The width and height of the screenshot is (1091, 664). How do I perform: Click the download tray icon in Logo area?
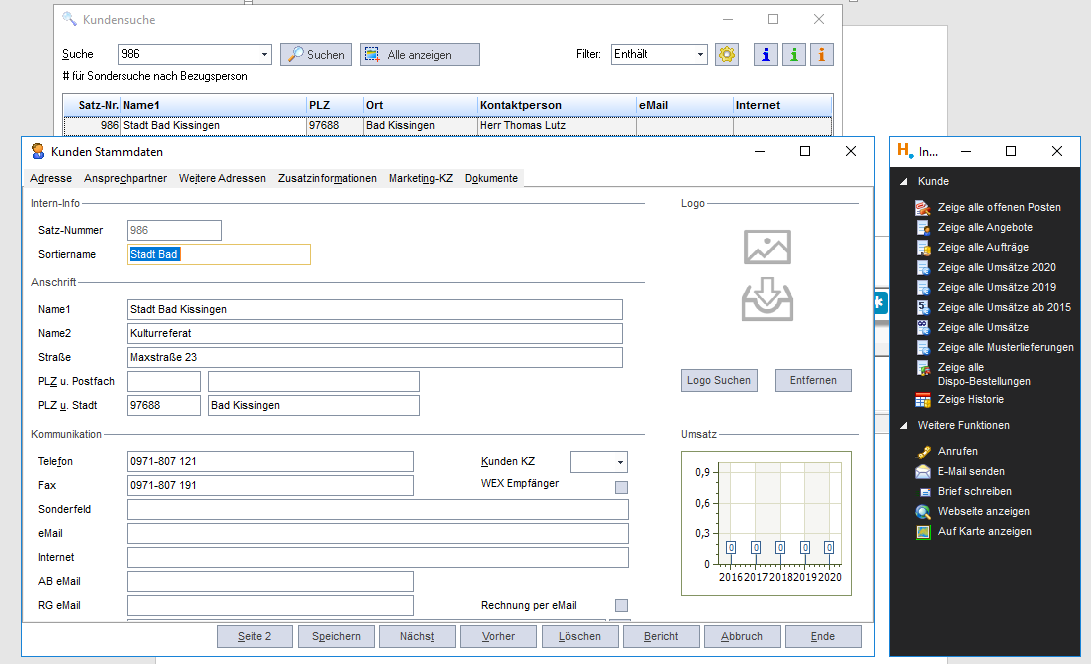[767, 299]
